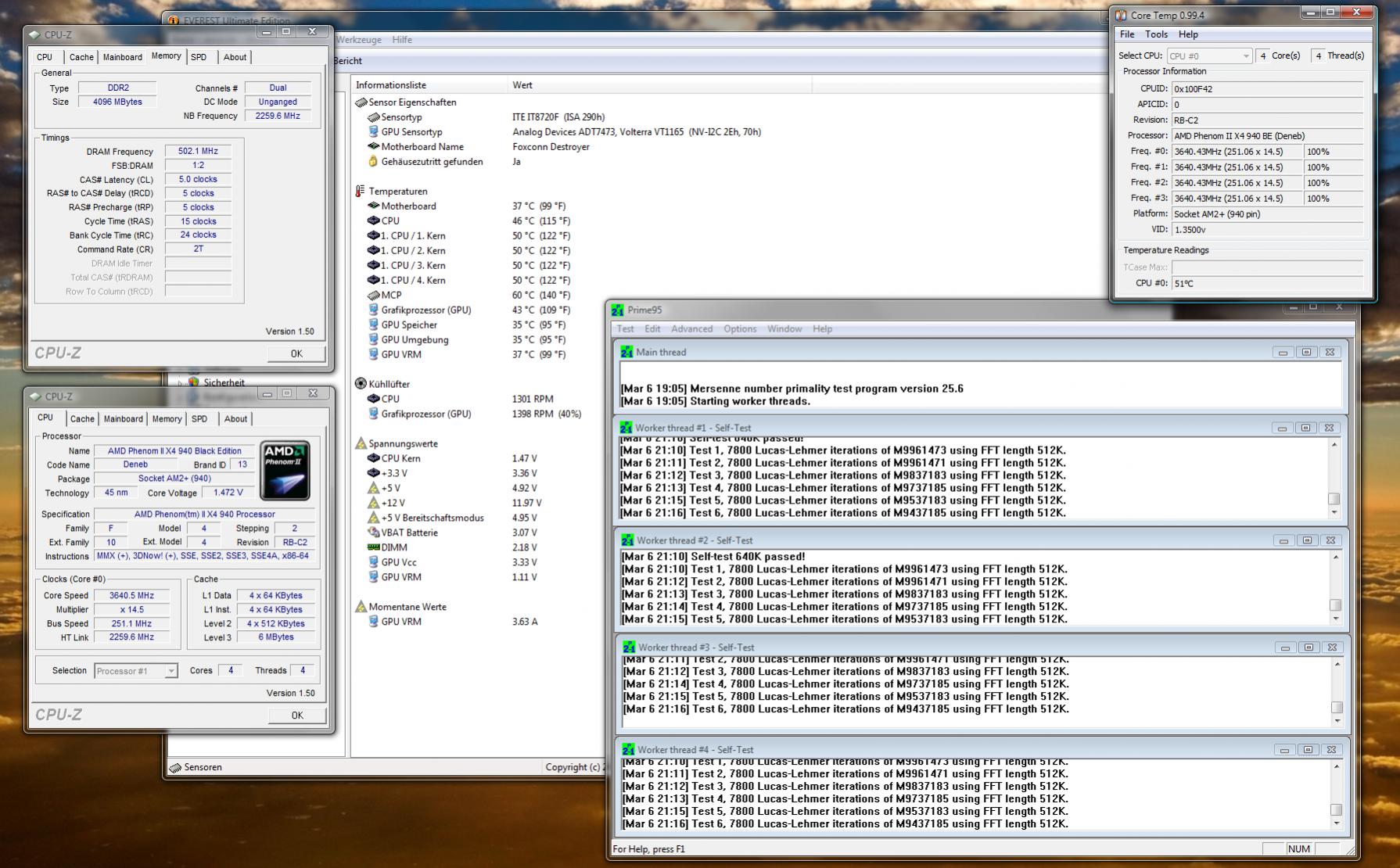The width and height of the screenshot is (1400, 868).
Task: Click the Informationsliste column header
Action: (x=429, y=85)
